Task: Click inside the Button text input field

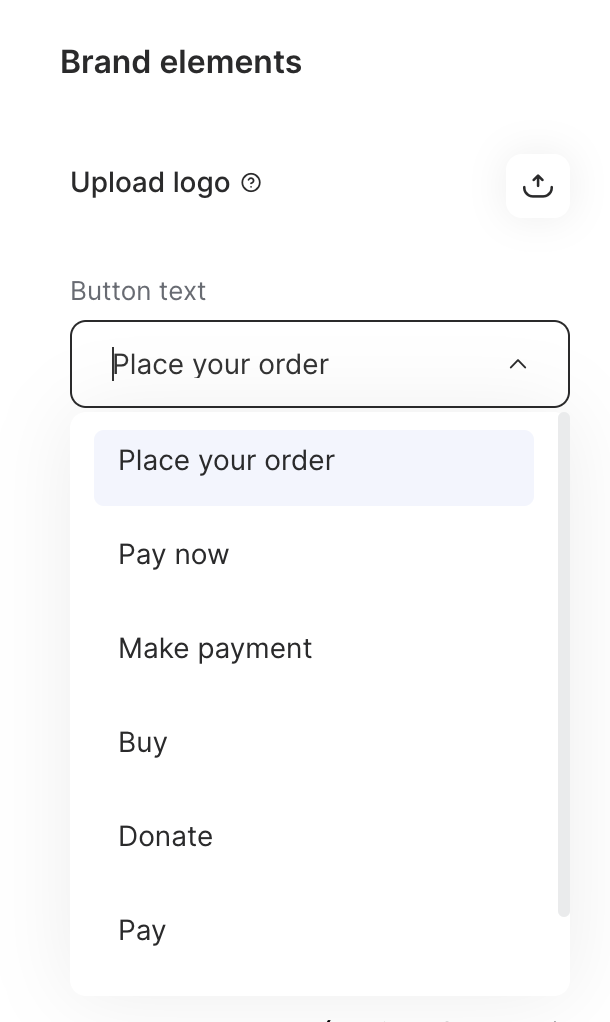Action: click(250, 364)
